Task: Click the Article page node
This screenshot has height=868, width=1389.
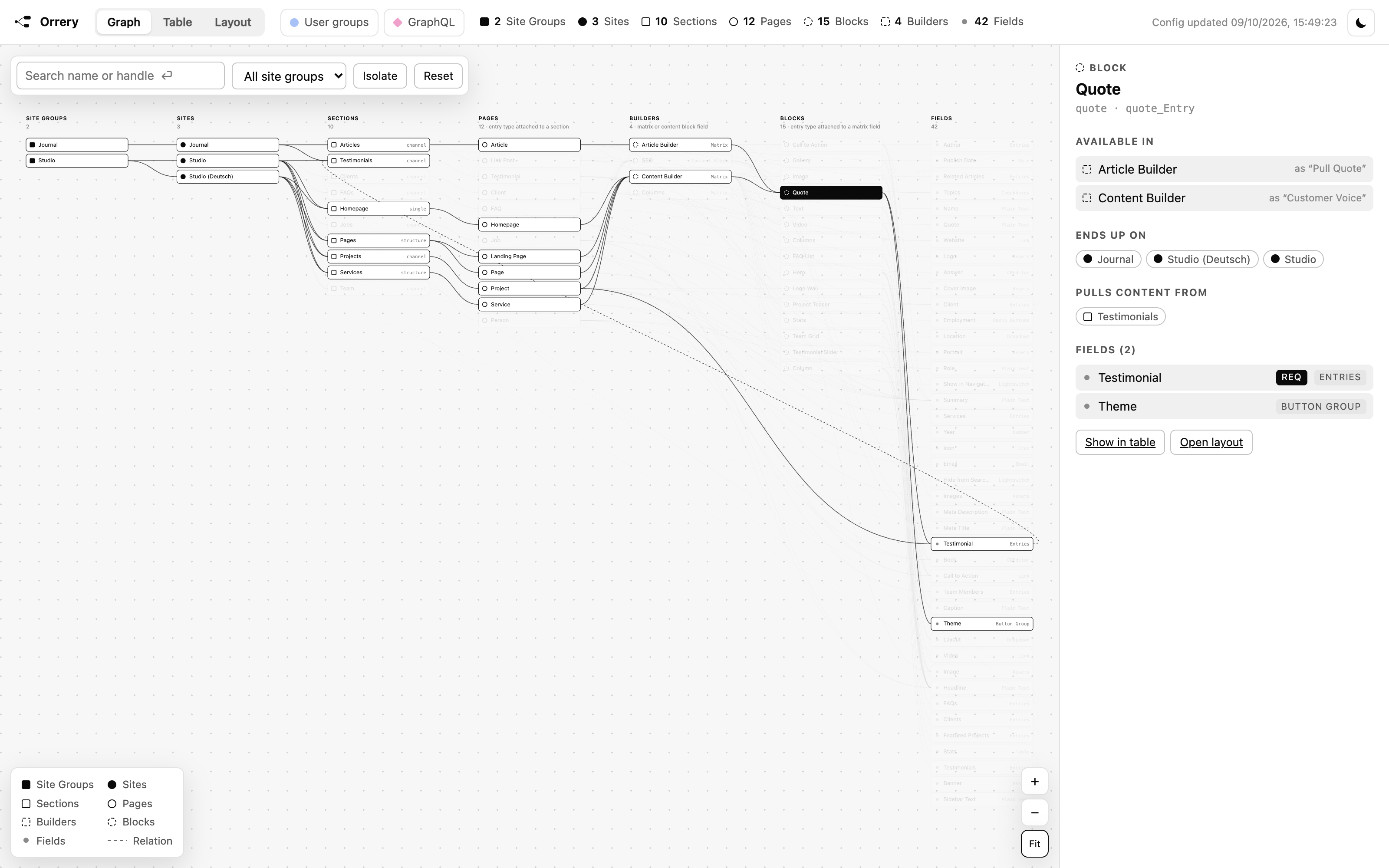Action: point(529,145)
